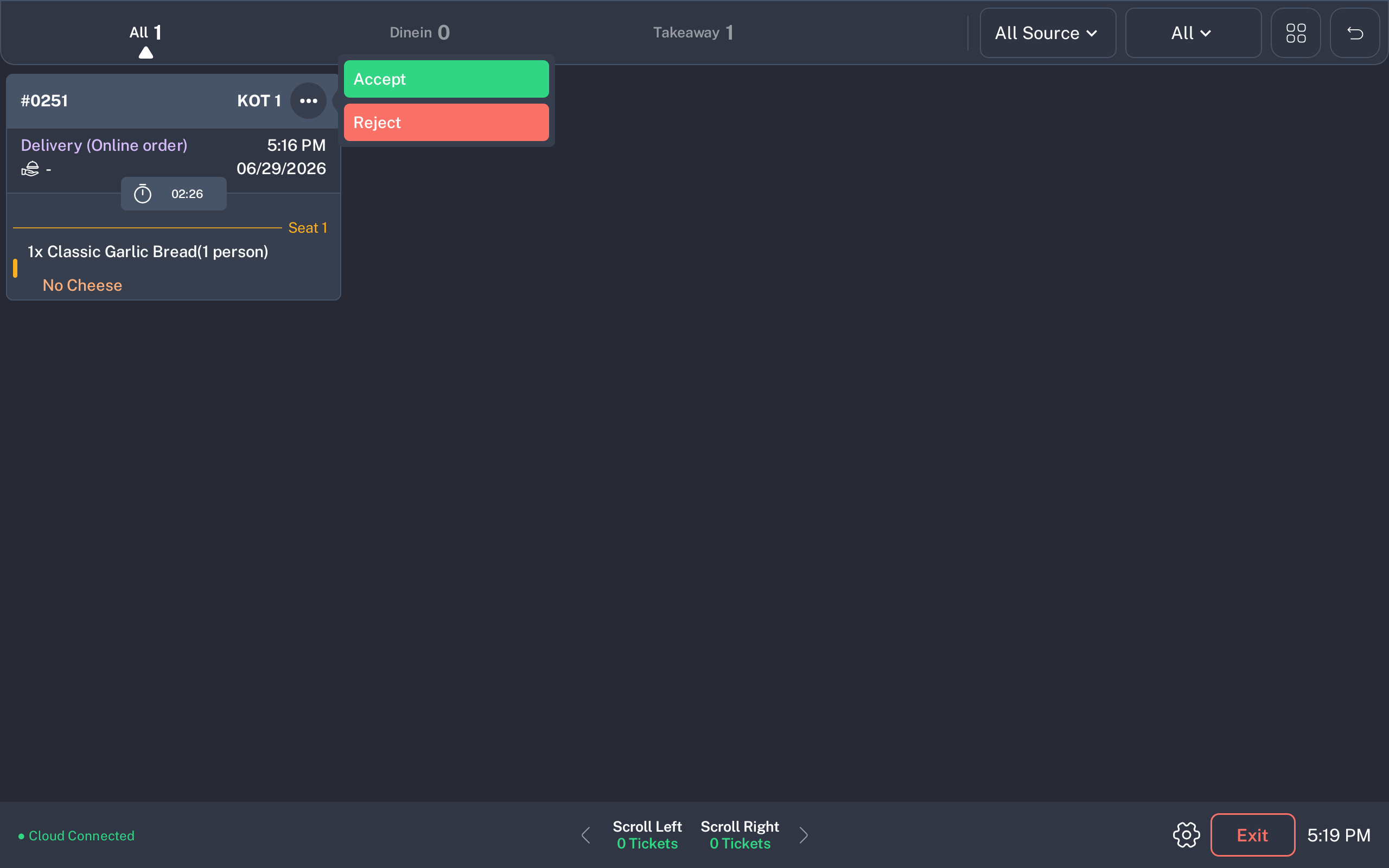Switch to the Dinein tab
The width and height of the screenshot is (1389, 868).
click(419, 33)
